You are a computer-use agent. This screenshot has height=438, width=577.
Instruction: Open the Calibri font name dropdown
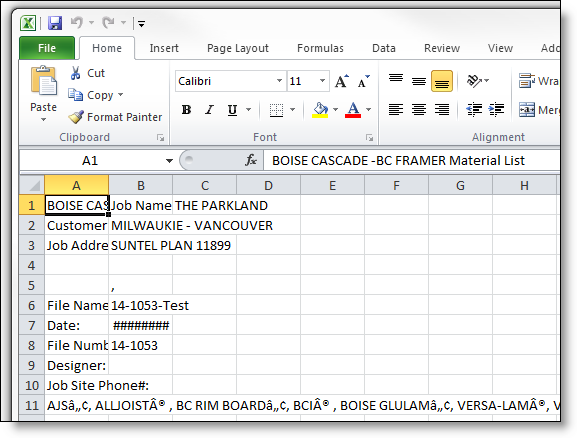[x=279, y=81]
